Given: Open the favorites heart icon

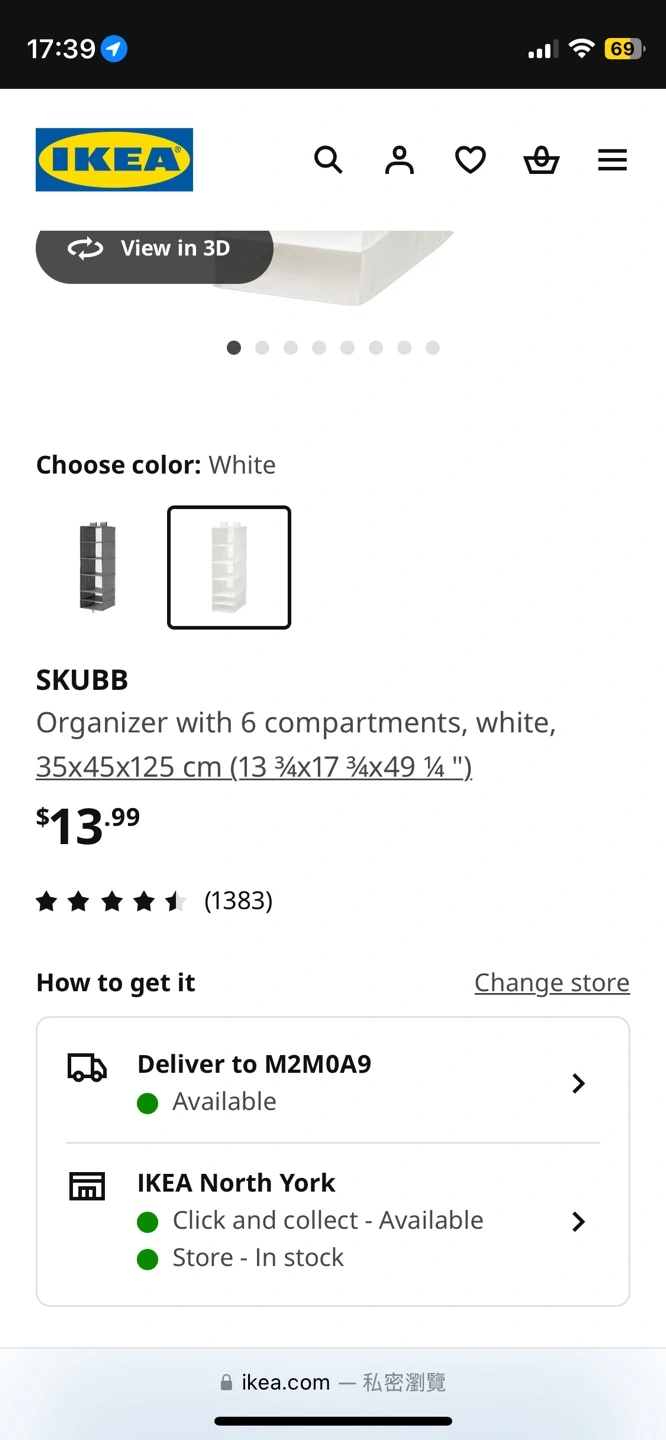Looking at the screenshot, I should point(470,160).
